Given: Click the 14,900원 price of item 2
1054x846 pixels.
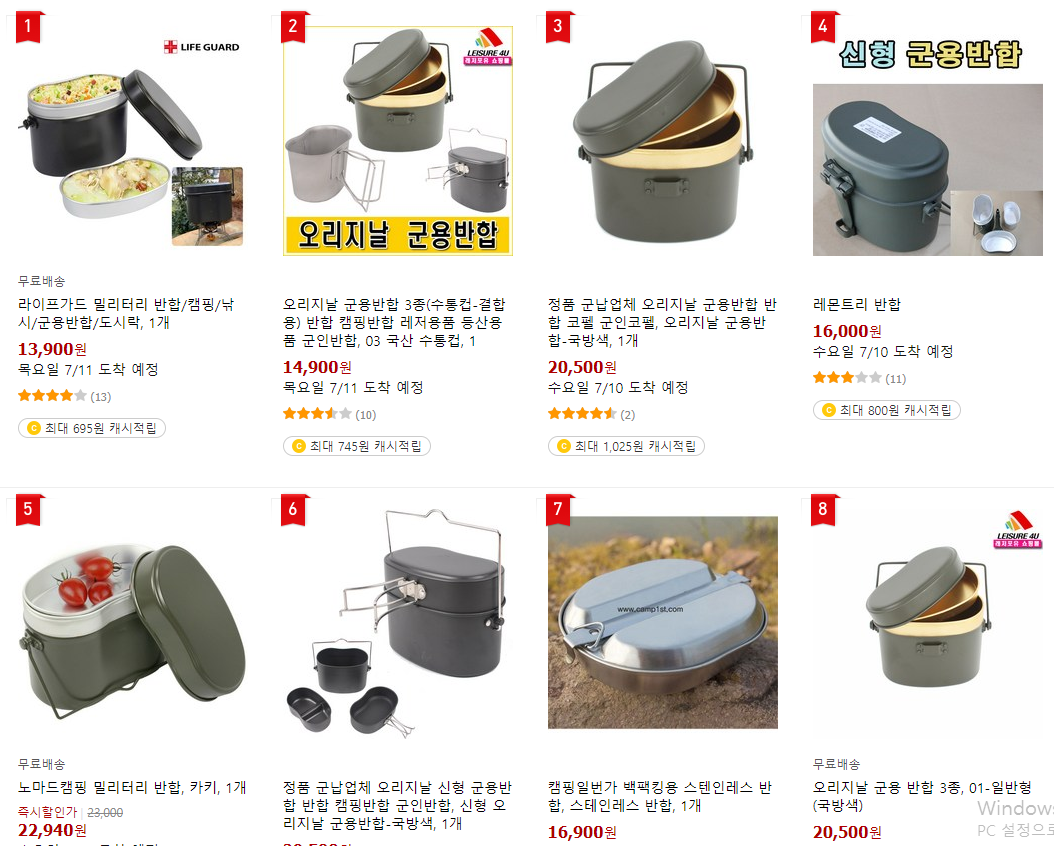Looking at the screenshot, I should pos(317,367).
